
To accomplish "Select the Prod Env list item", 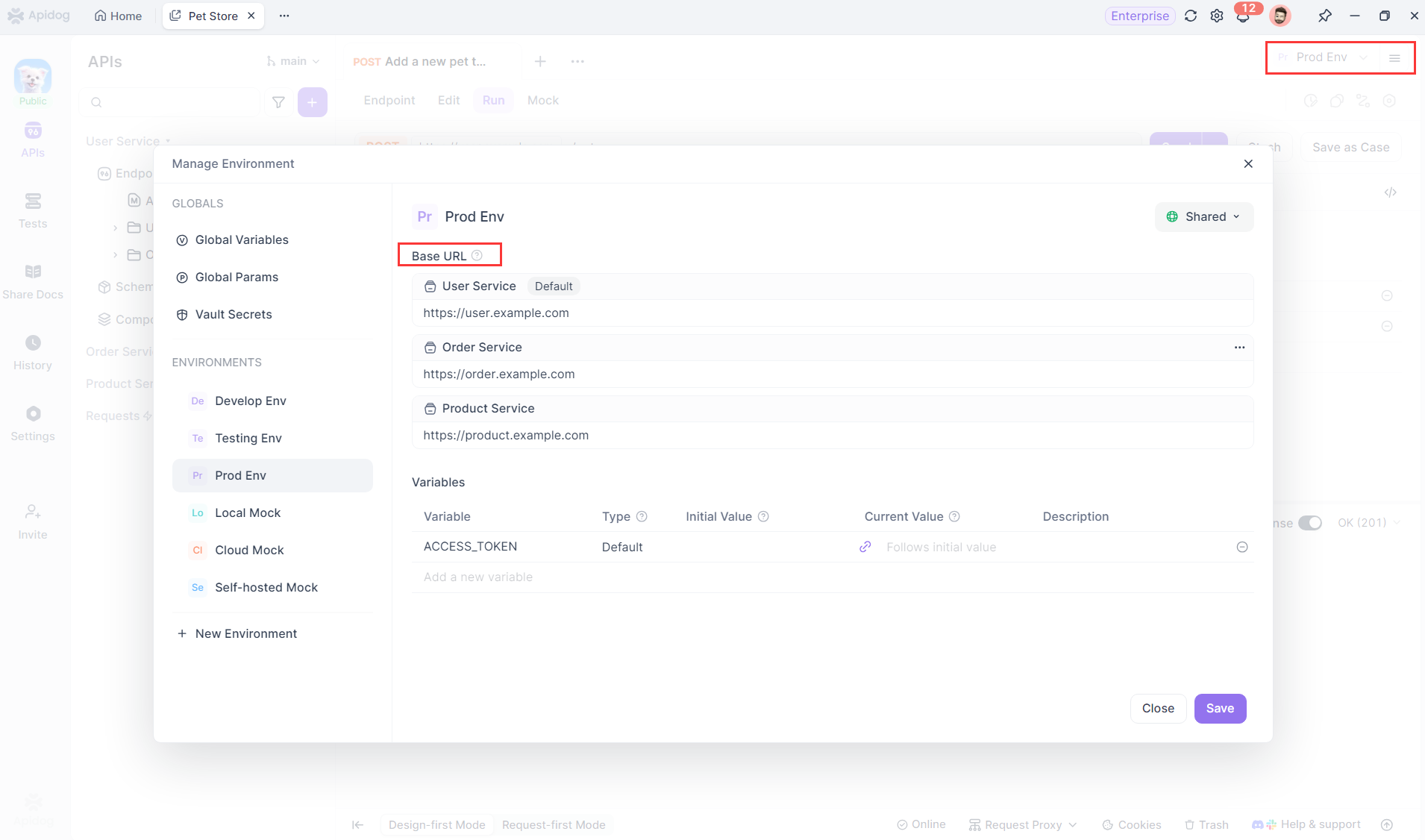I will (x=272, y=475).
